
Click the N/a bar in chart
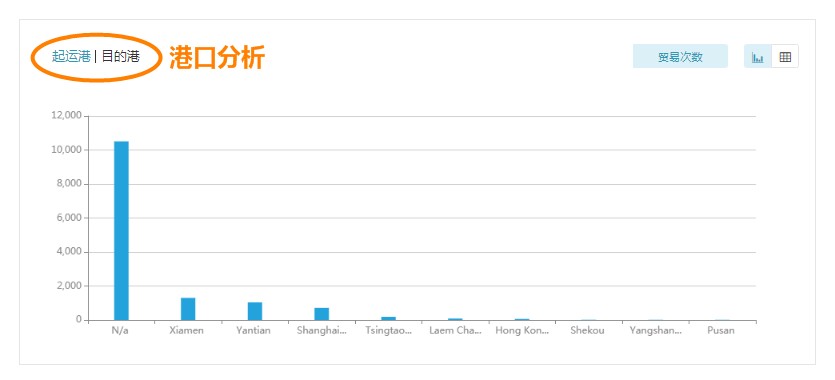click(x=121, y=230)
